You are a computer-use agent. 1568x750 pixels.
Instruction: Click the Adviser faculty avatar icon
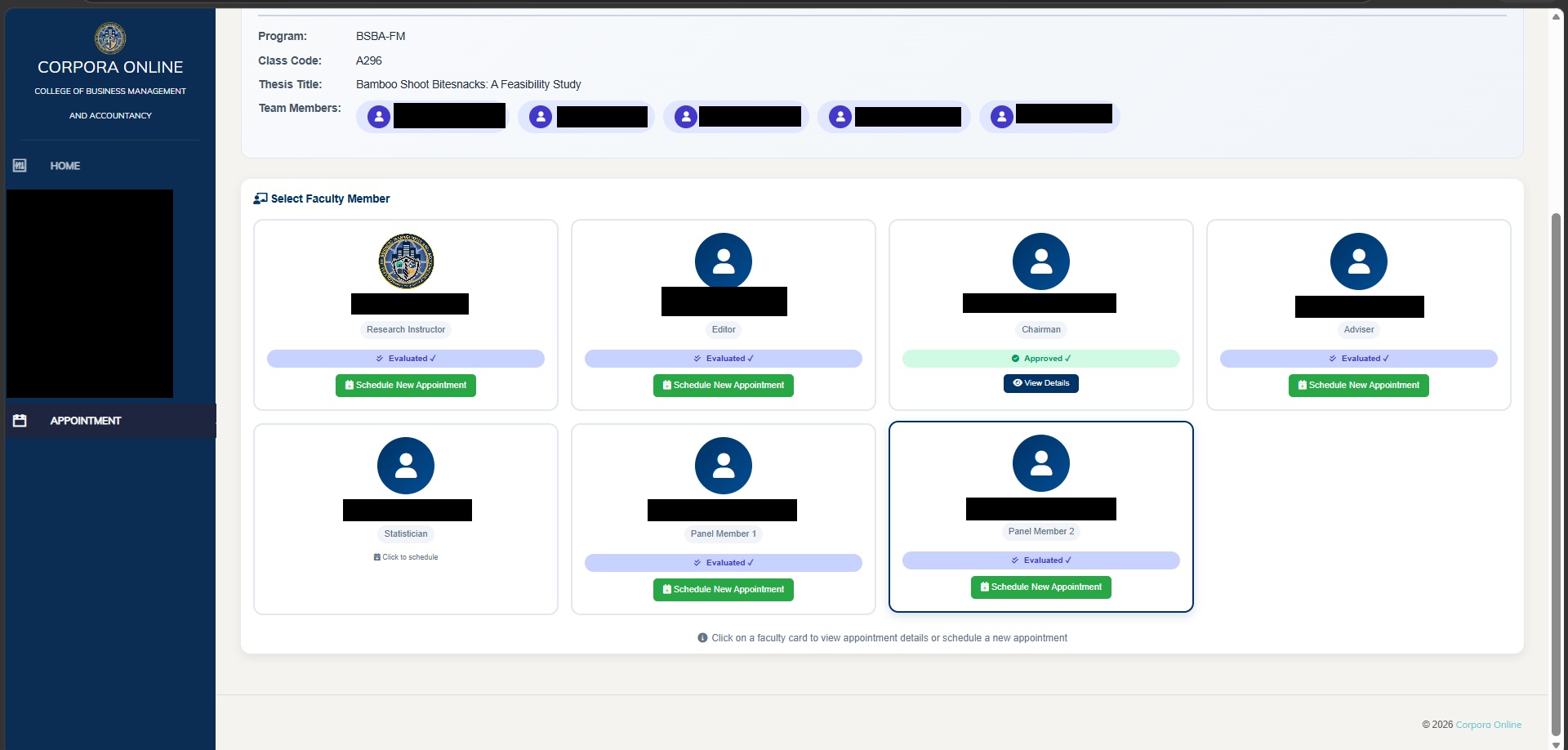1359,261
